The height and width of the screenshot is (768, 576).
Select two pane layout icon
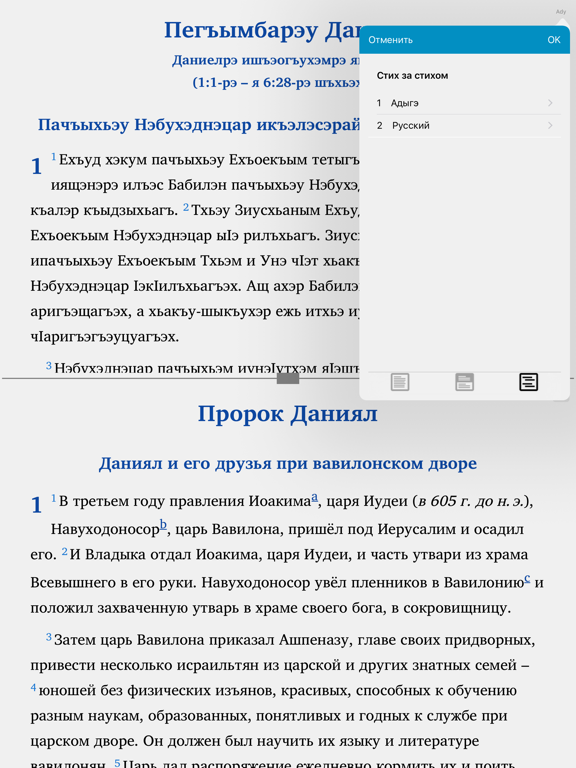pyautogui.click(x=464, y=382)
